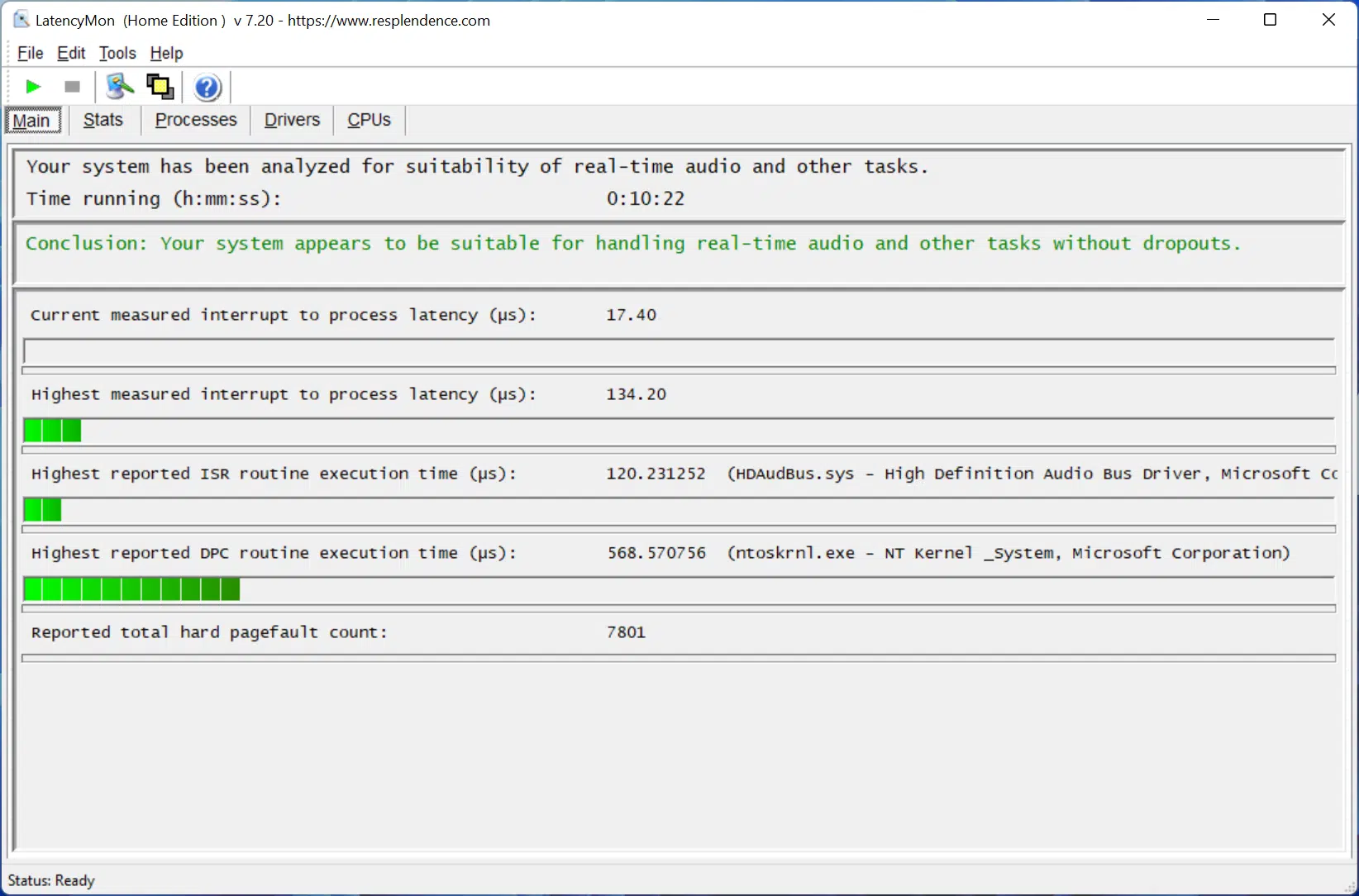
Task: Click the ntoskrnl.exe driver description
Action: tap(1008, 553)
